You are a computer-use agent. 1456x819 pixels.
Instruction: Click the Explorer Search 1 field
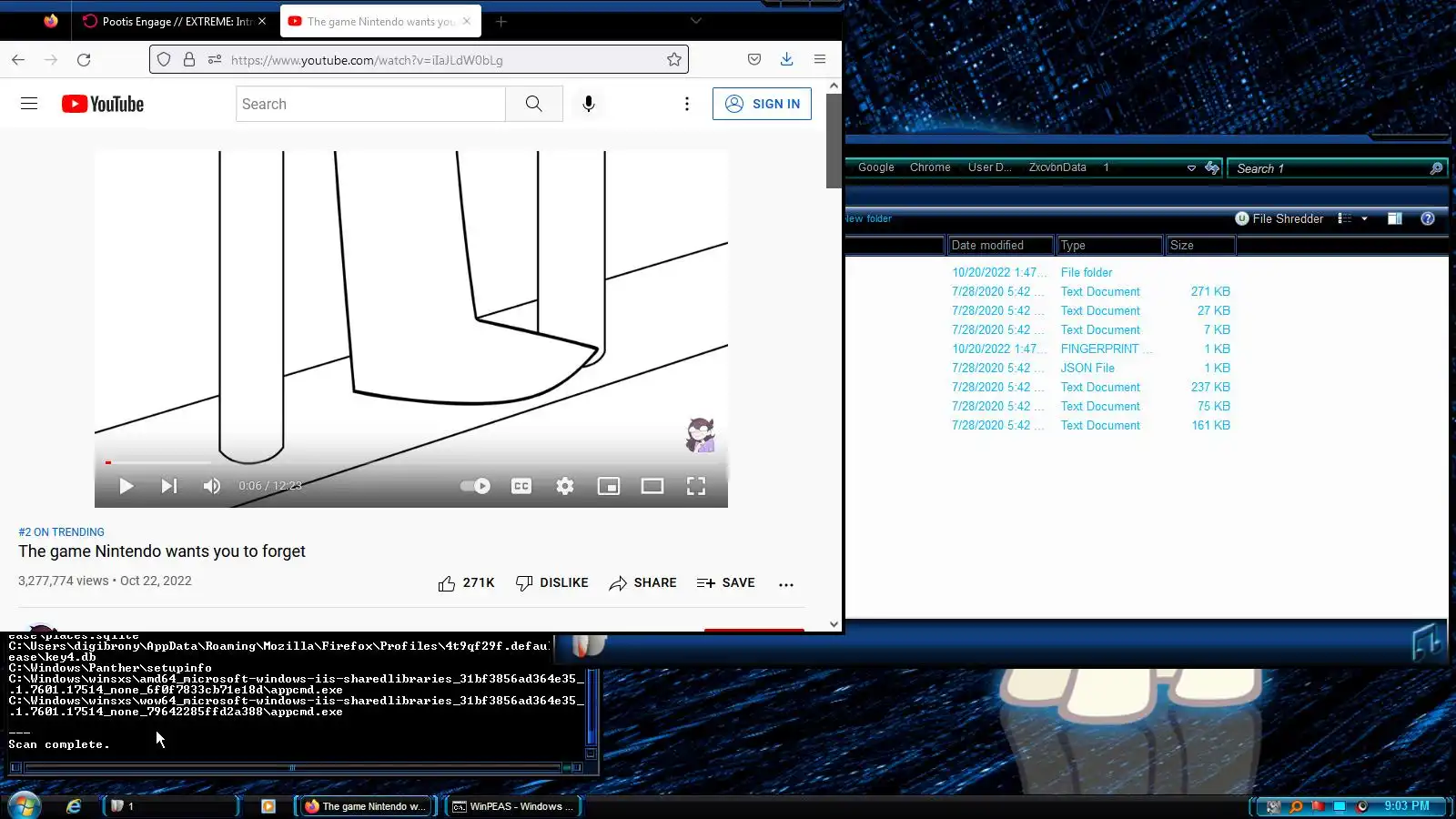(1337, 168)
